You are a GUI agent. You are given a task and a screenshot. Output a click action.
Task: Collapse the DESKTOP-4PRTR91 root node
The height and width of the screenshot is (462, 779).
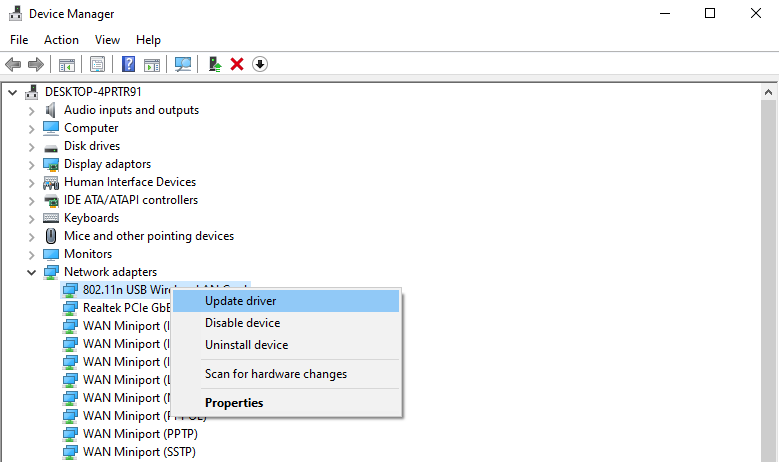point(12,92)
